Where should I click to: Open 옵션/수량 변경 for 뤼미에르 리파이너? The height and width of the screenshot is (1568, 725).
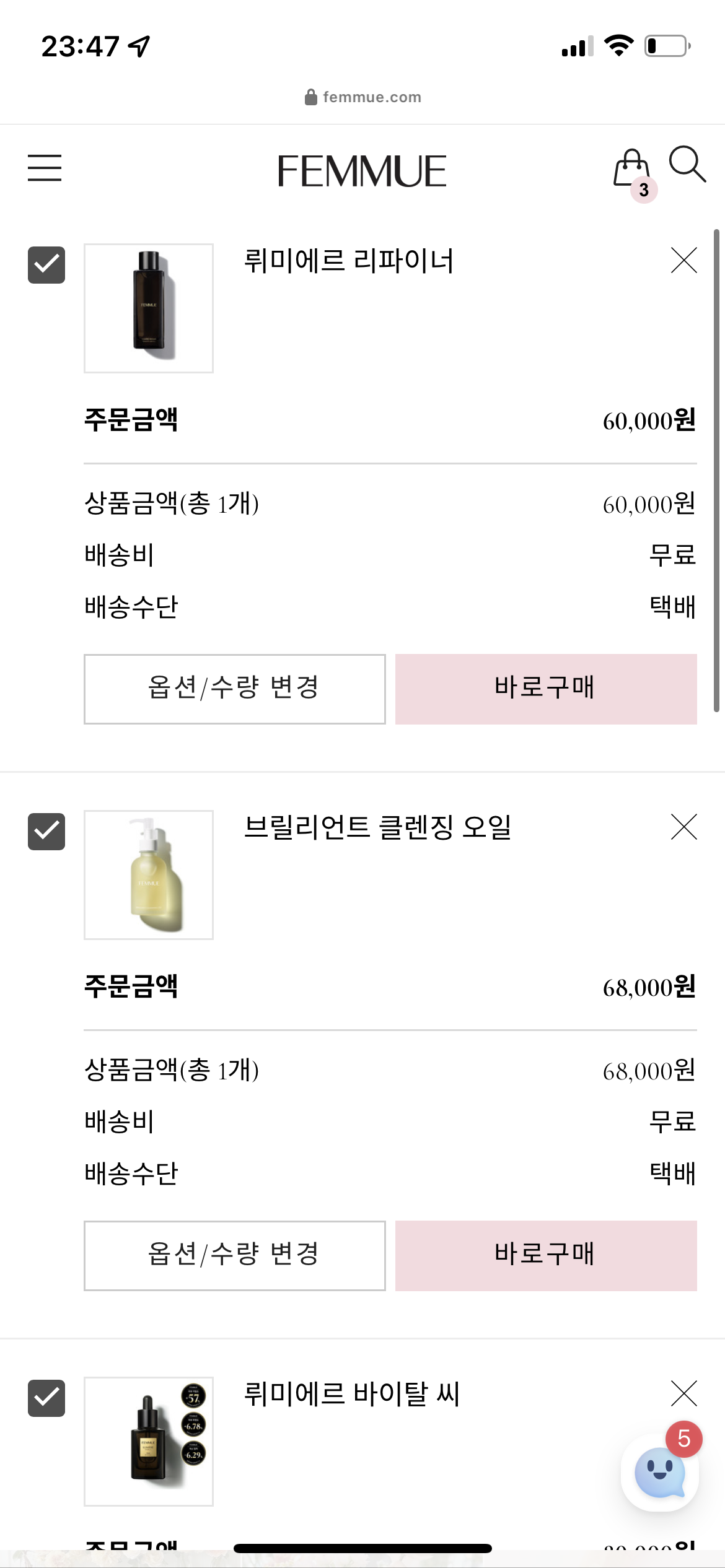point(235,689)
